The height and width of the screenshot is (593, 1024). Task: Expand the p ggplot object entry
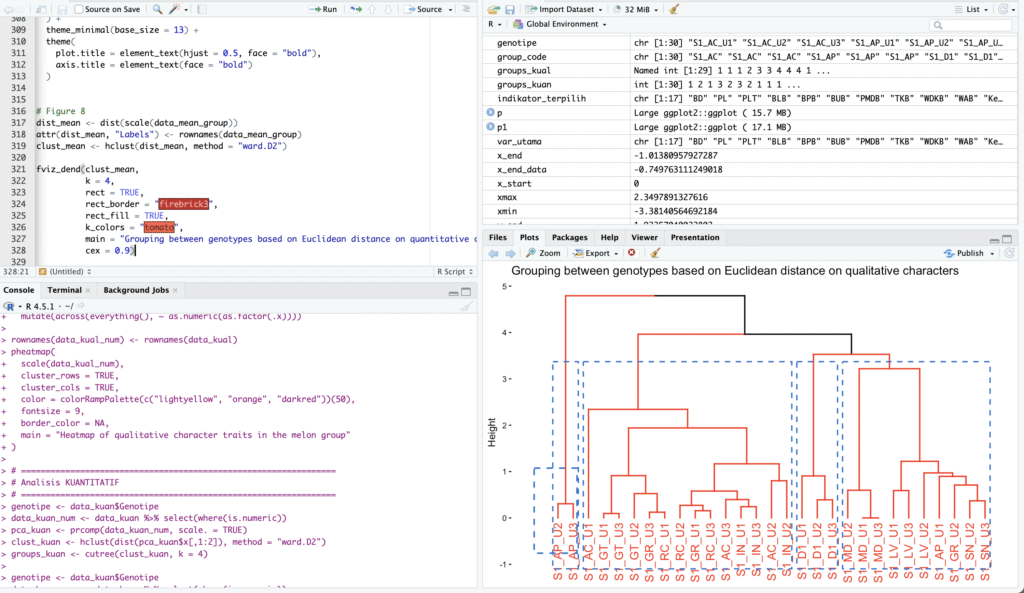click(x=490, y=113)
